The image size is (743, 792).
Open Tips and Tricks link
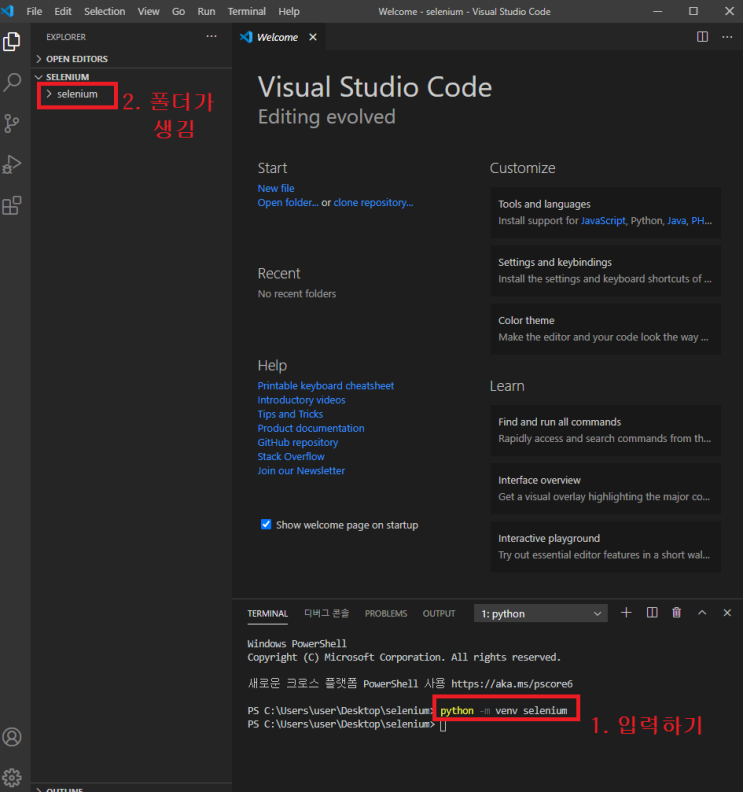click(x=290, y=414)
